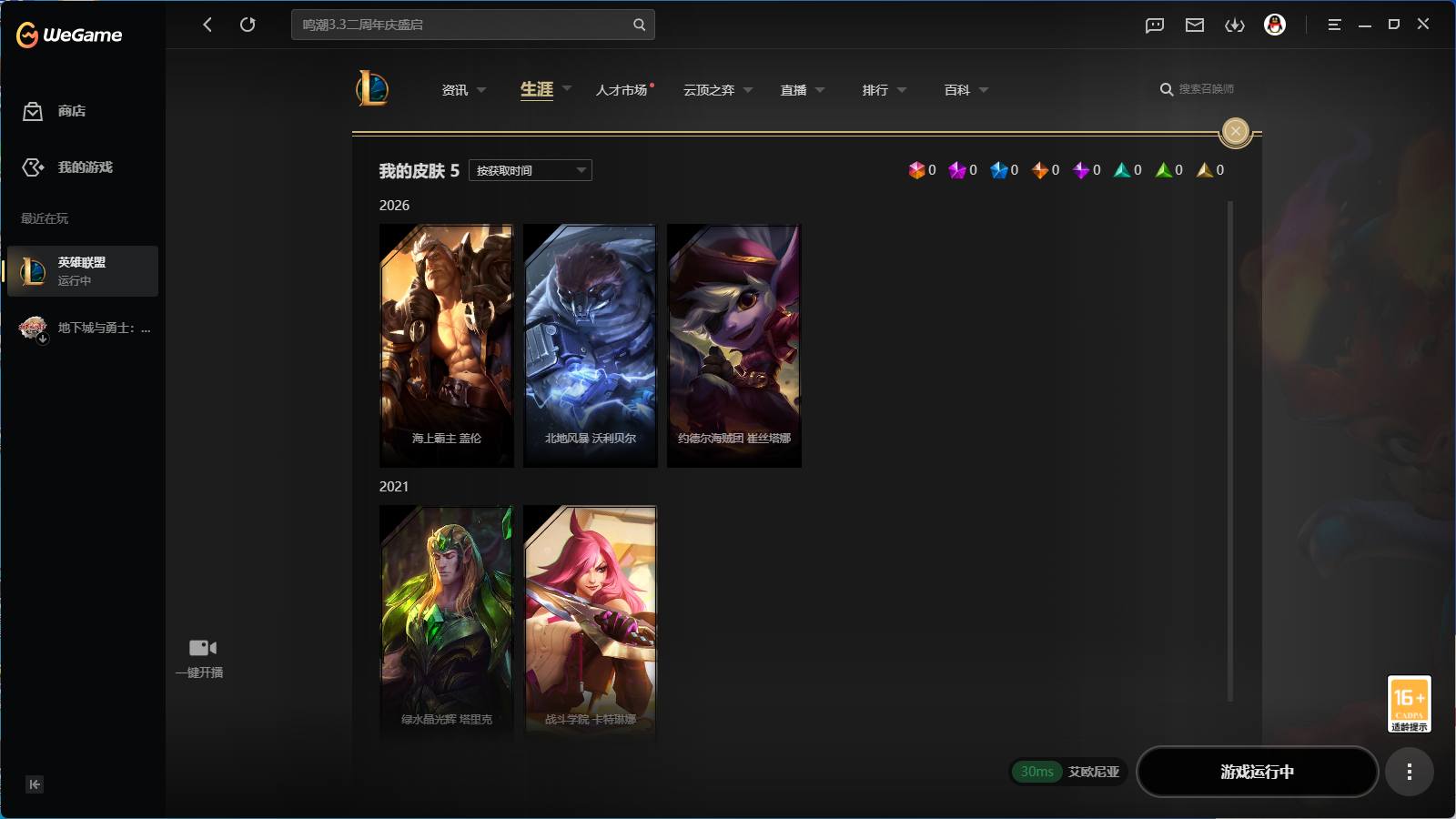1456x819 pixels.
Task: Click the gold triangle gem icon
Action: pyautogui.click(x=1205, y=170)
